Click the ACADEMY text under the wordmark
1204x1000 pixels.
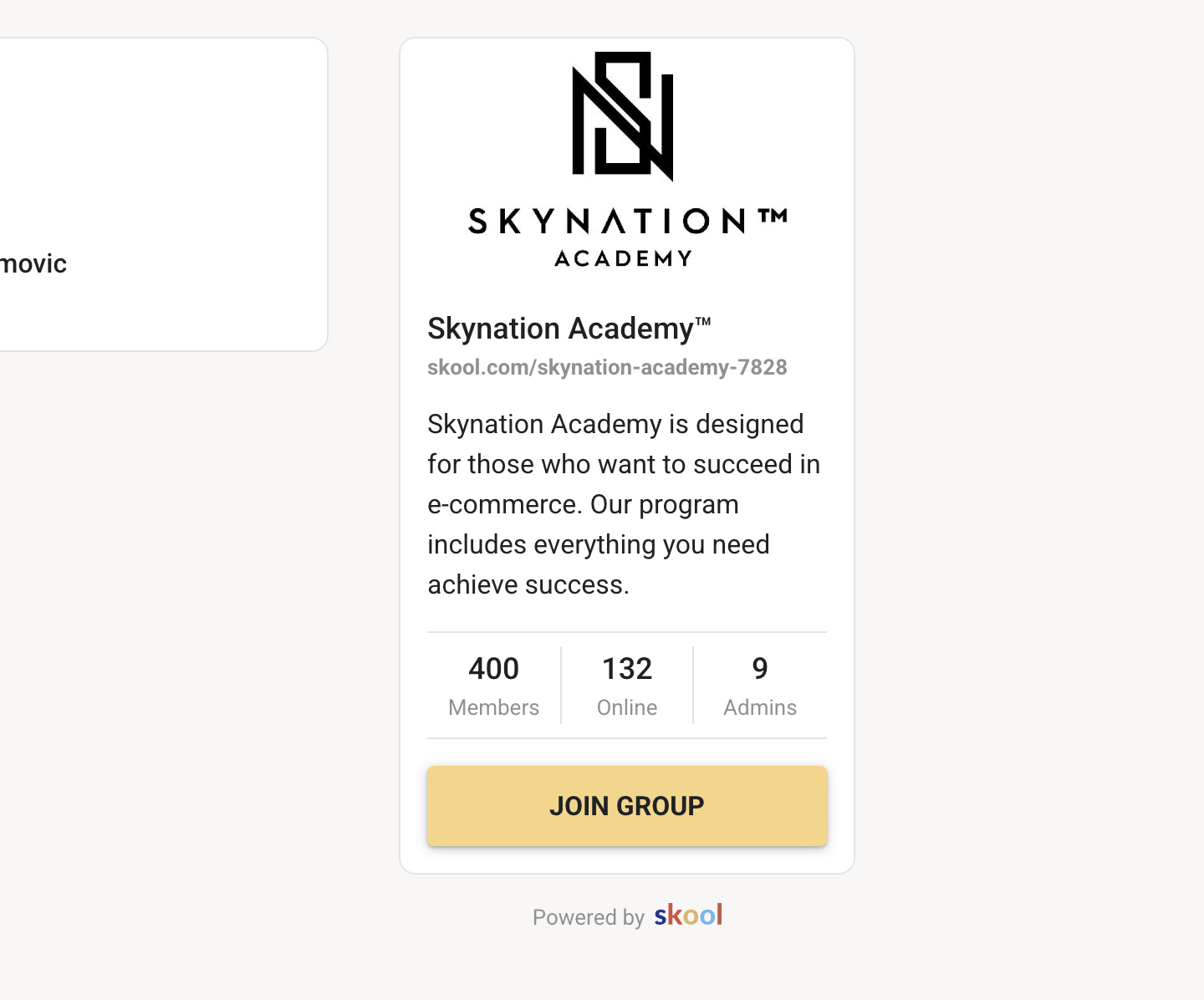[x=624, y=259]
